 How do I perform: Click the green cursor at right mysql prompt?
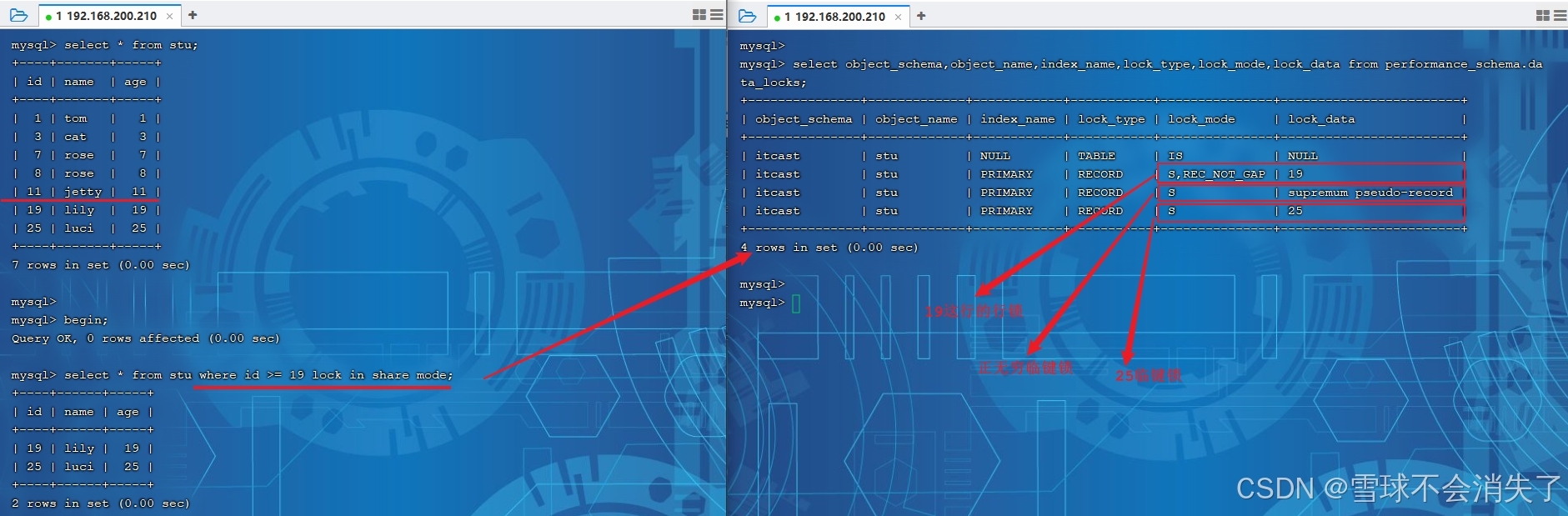(x=796, y=303)
